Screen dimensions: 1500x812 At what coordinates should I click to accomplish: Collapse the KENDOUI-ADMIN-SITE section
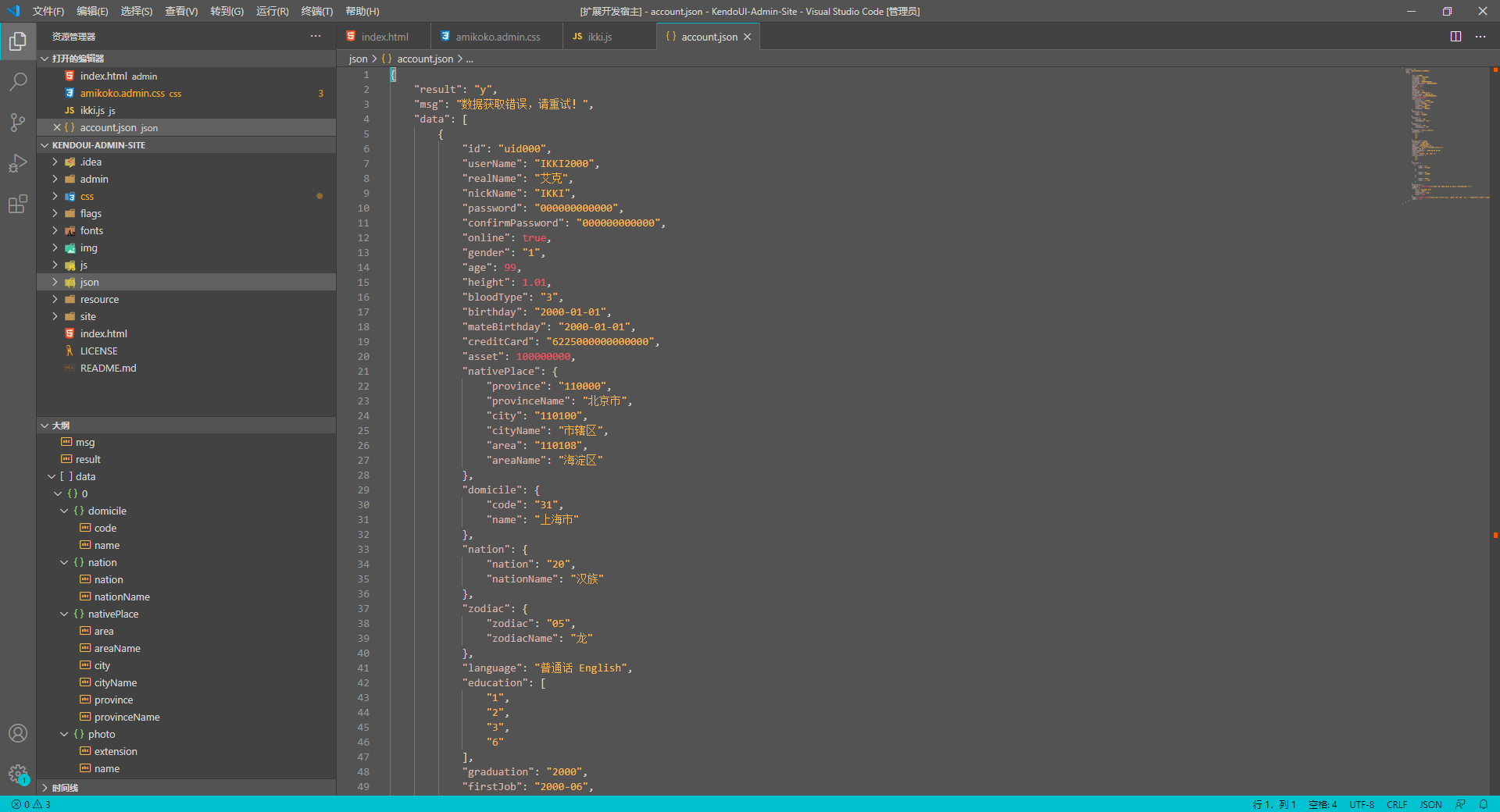pyautogui.click(x=186, y=145)
